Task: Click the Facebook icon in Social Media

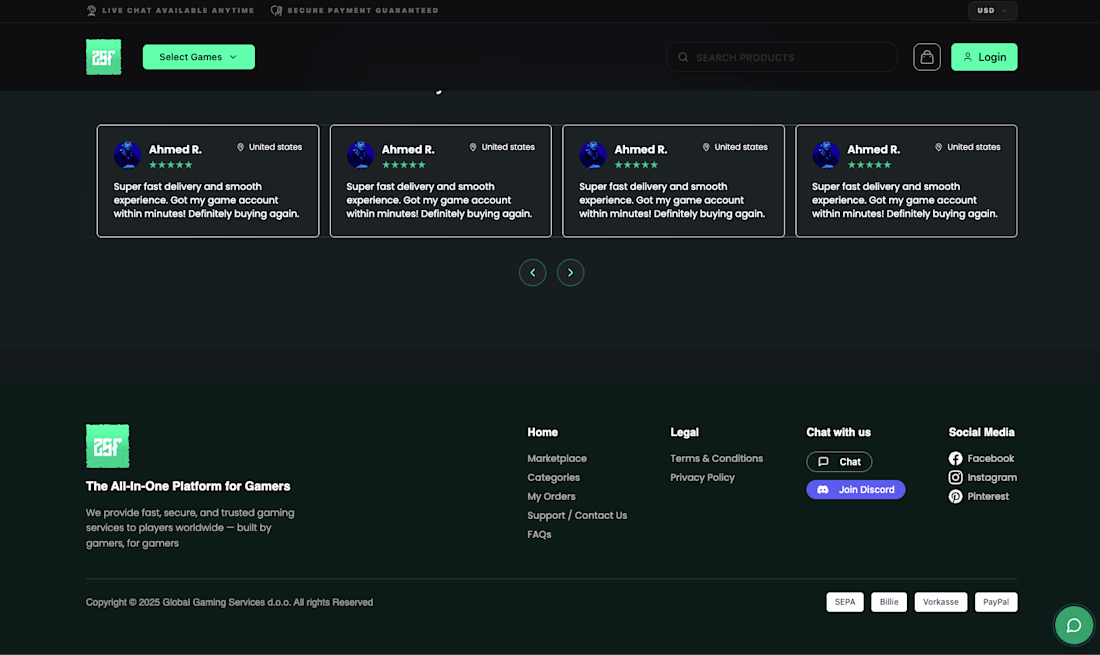Action: [955, 459]
